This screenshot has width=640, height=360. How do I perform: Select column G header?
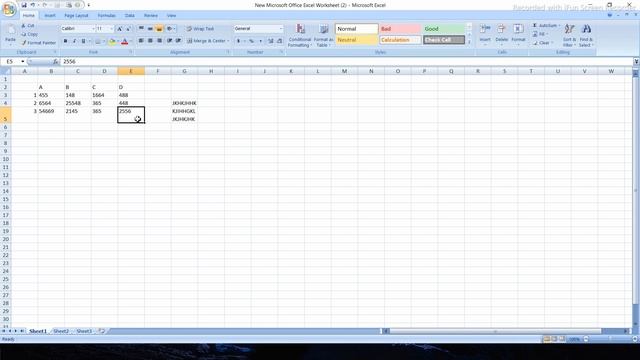click(184, 71)
